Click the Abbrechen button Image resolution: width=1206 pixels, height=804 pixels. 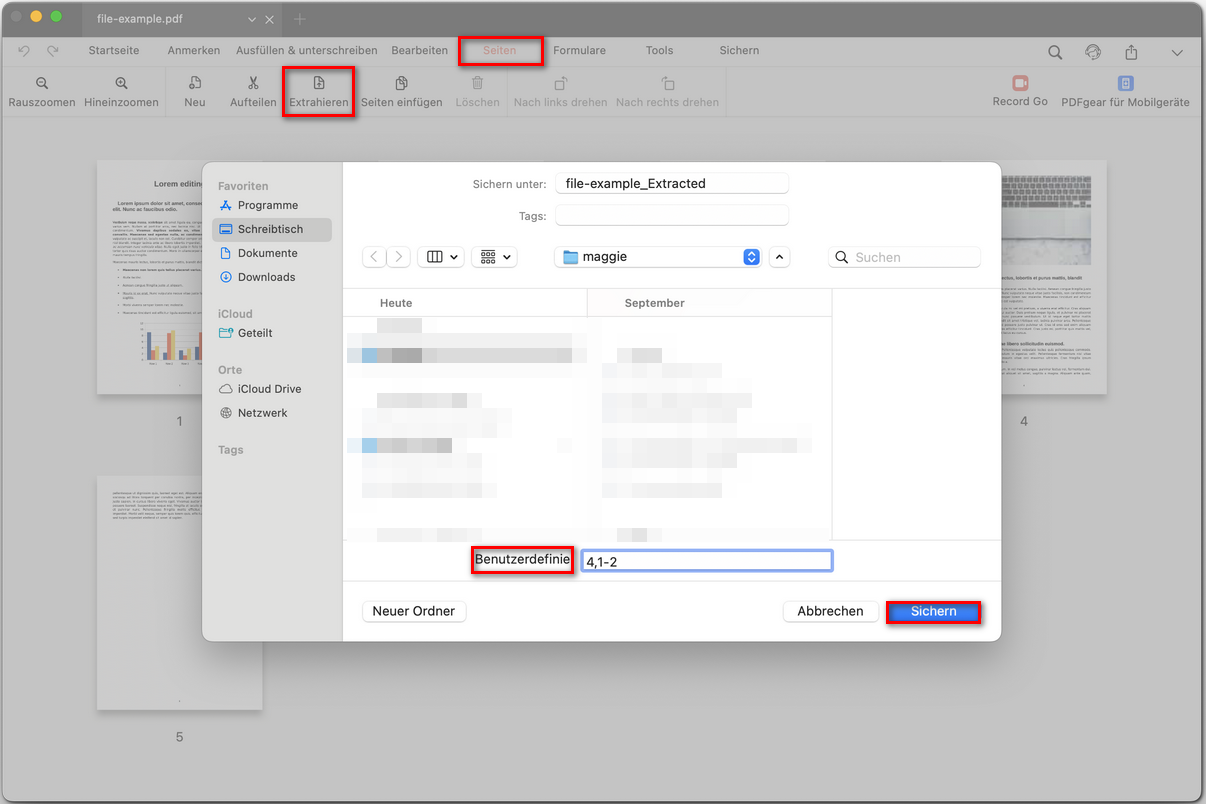tap(830, 611)
